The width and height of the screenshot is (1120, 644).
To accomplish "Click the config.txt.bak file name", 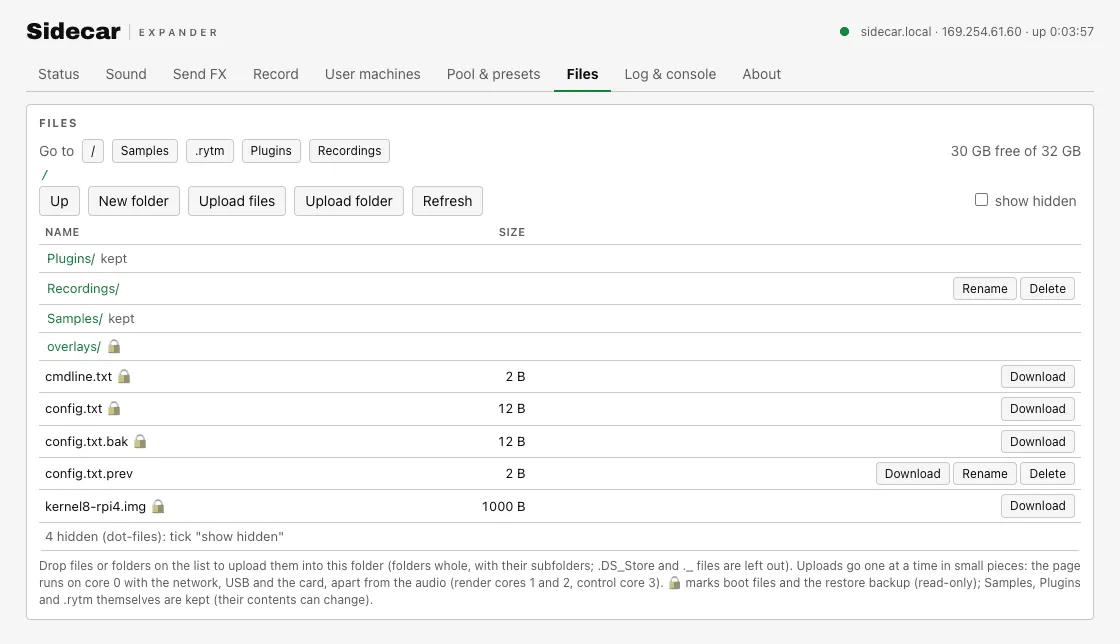I will [x=86, y=441].
